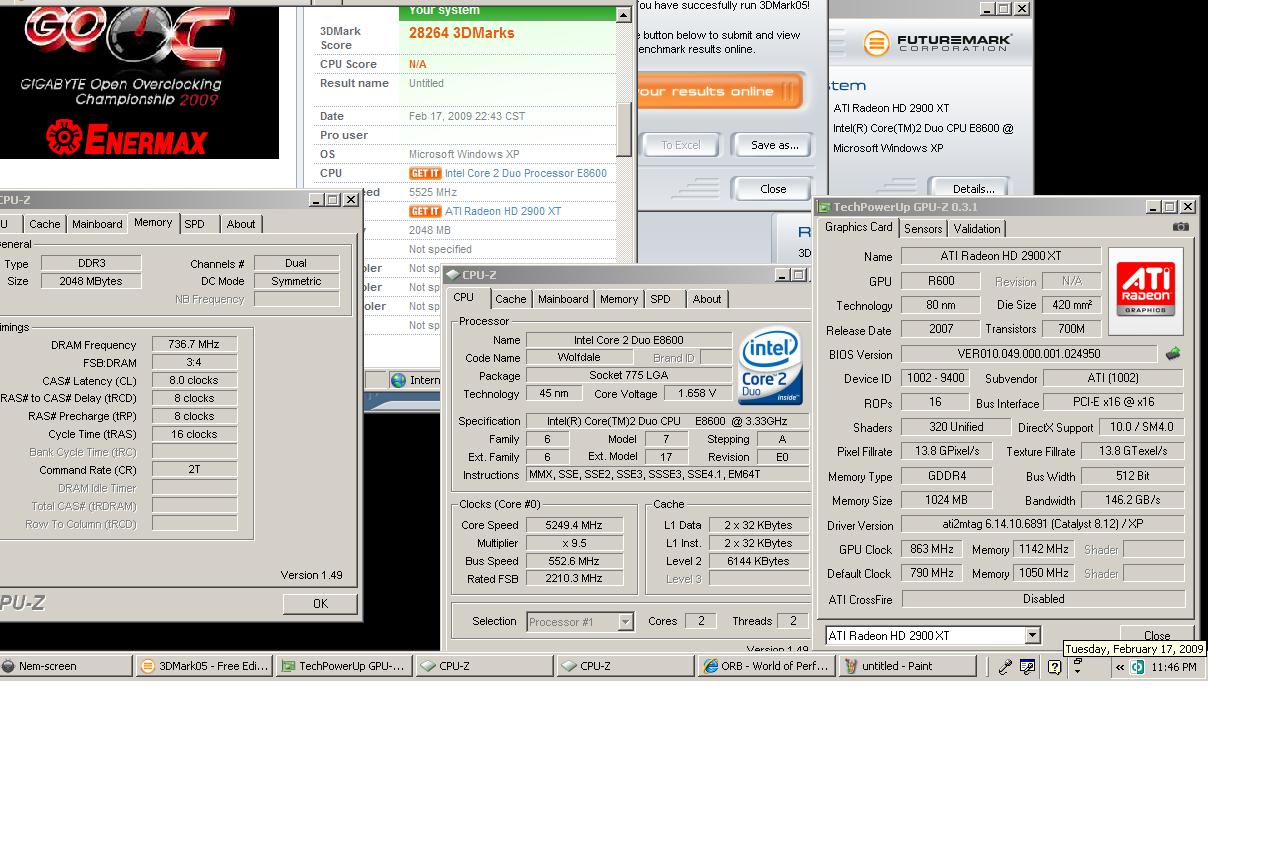Open Cache tab in the memory CPU-Z window
The height and width of the screenshot is (850, 1280).
[x=44, y=224]
